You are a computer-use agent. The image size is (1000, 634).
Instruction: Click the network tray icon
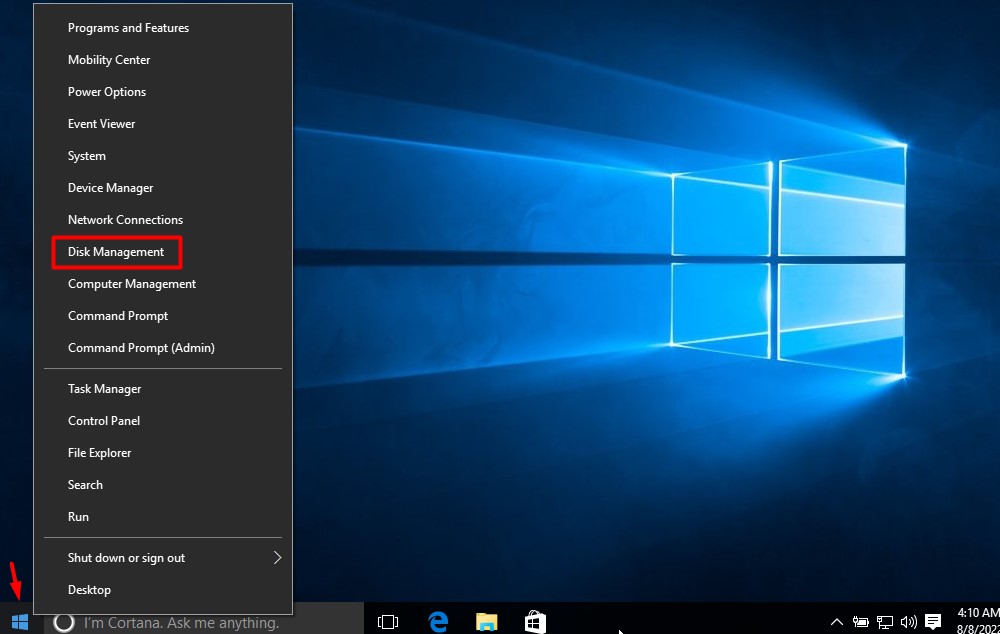point(885,622)
